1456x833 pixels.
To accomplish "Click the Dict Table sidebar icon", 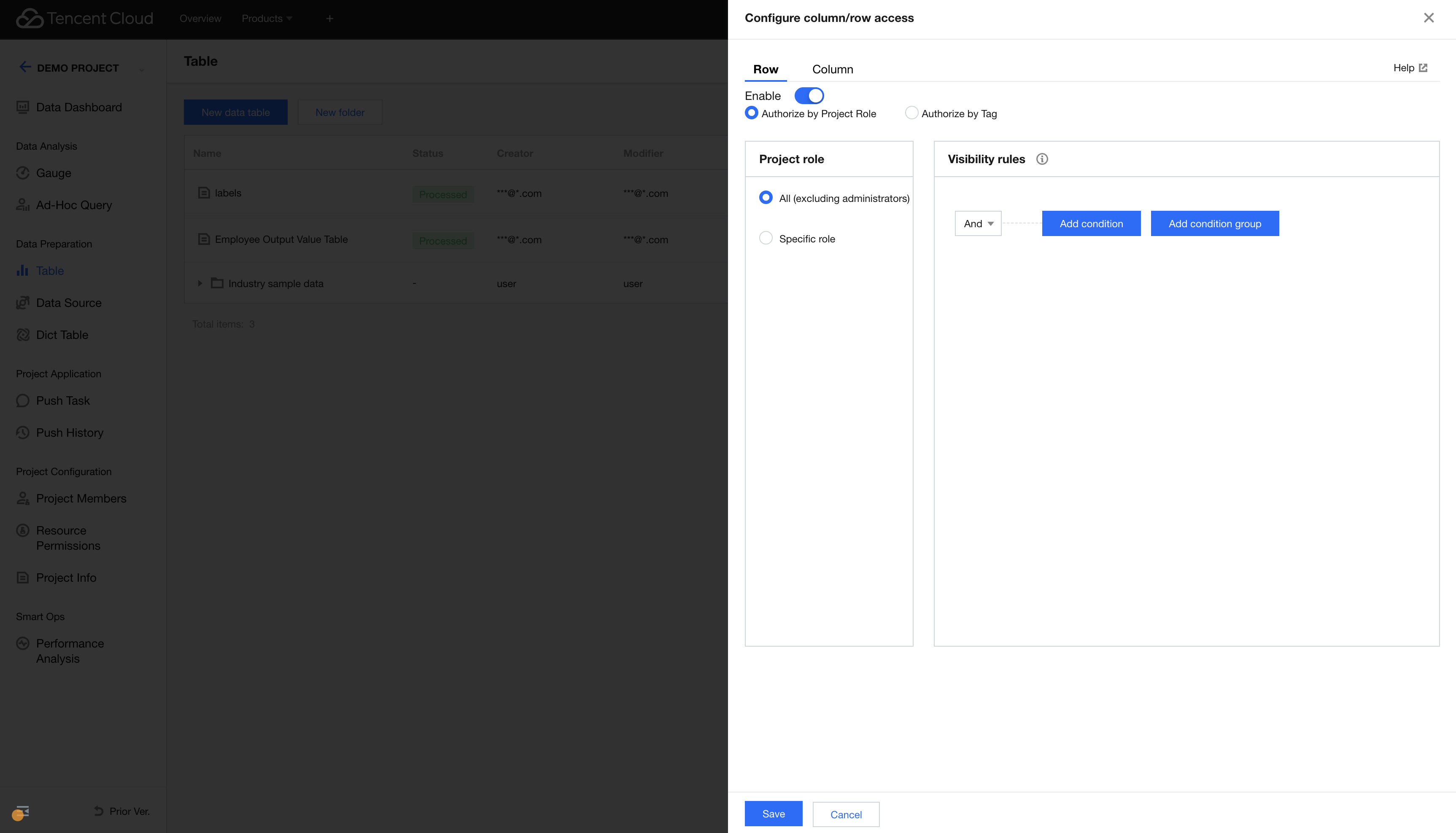I will click(23, 335).
